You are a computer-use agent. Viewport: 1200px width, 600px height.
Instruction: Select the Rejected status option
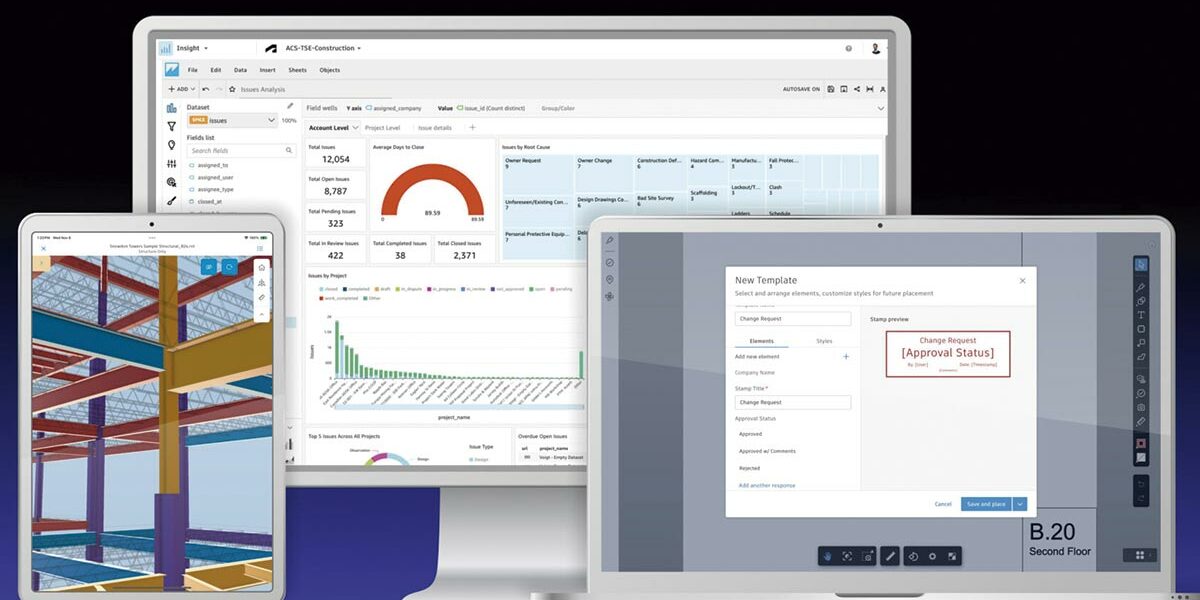(x=749, y=468)
